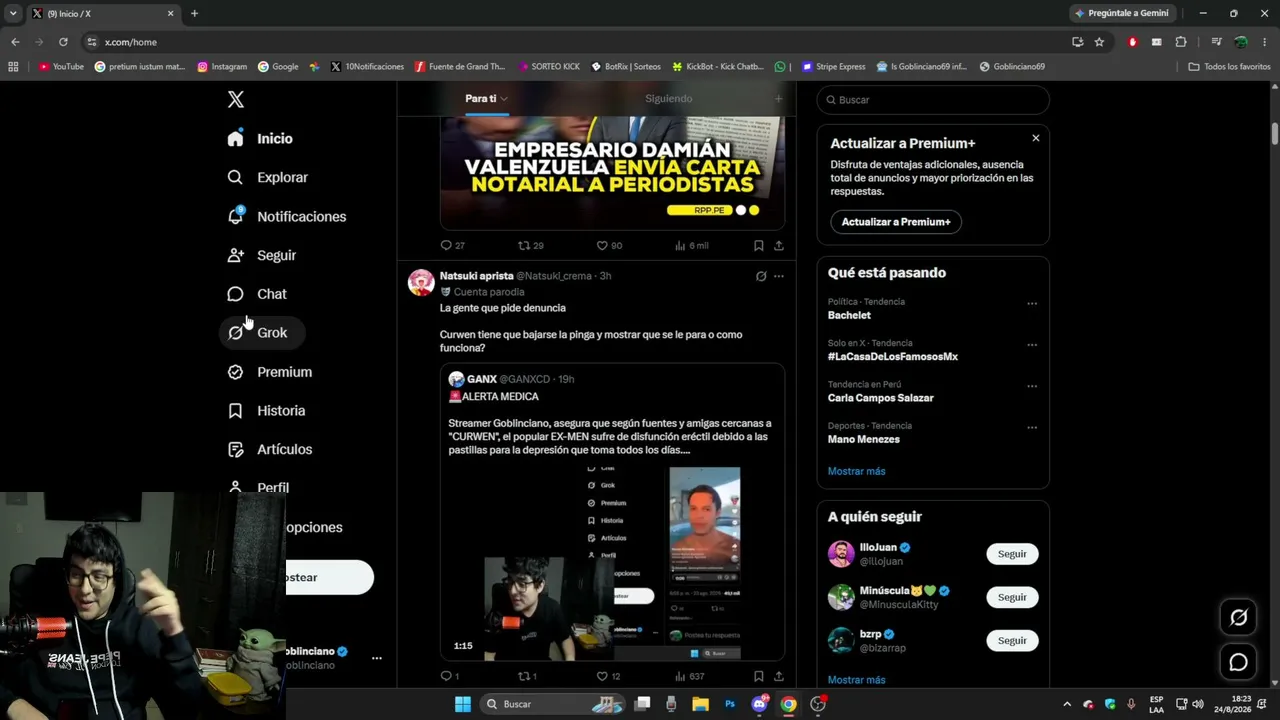Play the quoted GANX video thumbnail
Viewport: 1280px width, 720px height.
click(x=612, y=563)
